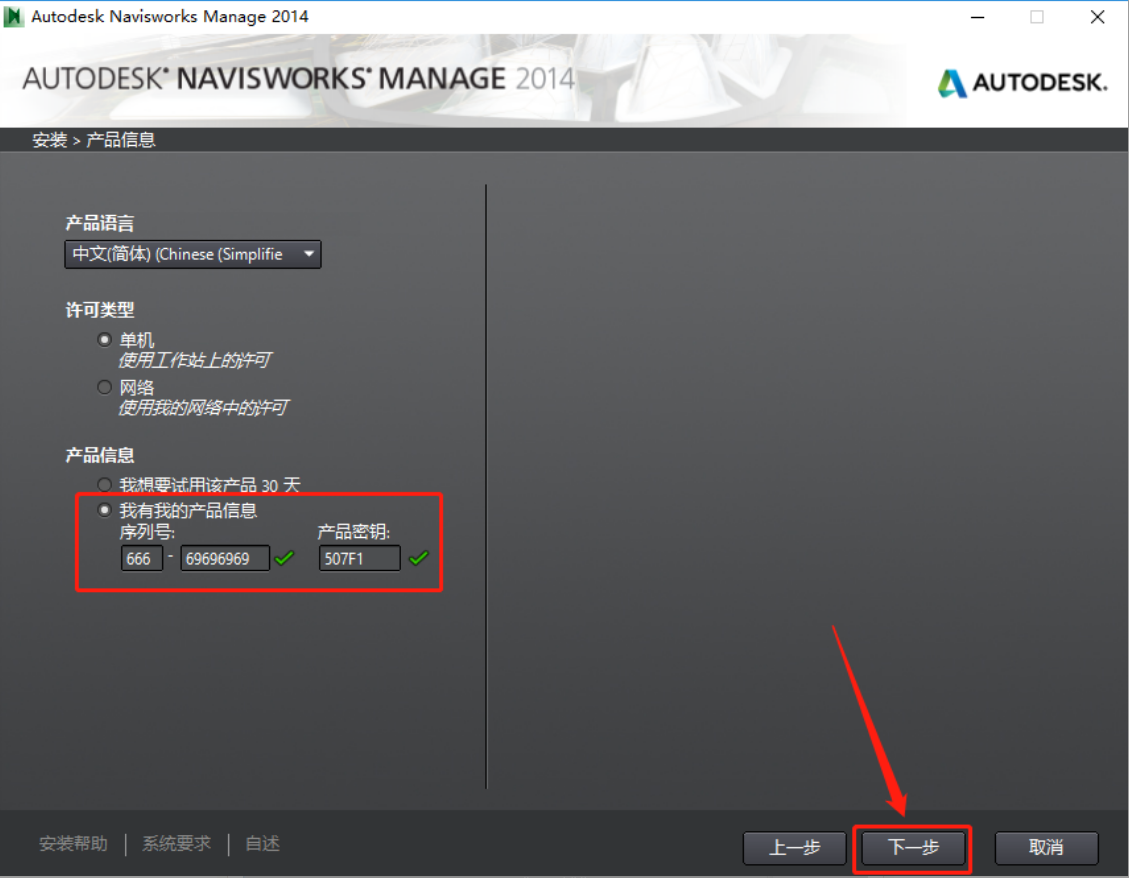The width and height of the screenshot is (1129, 878).
Task: Click the green checkmark beside the product key
Action: click(x=418, y=558)
